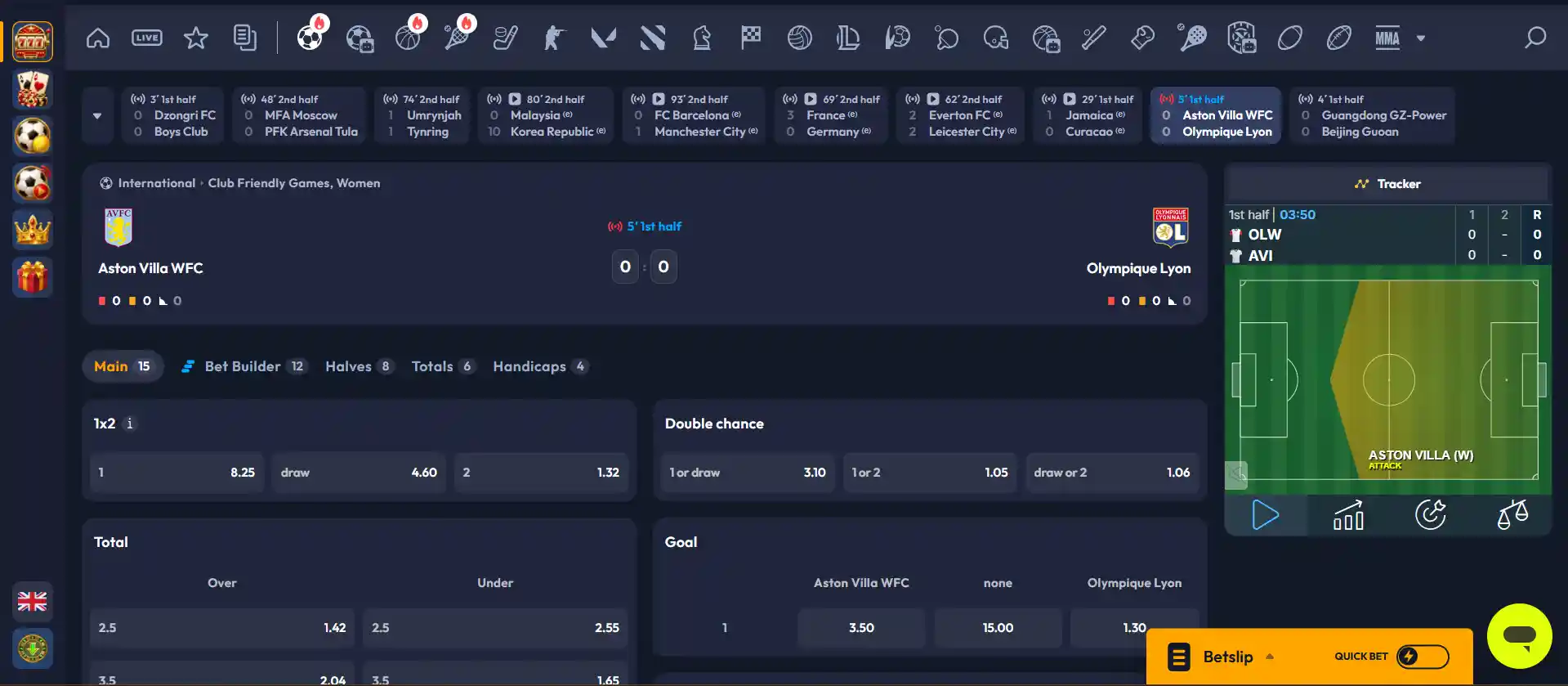Select the MMA sport icon
This screenshot has width=1568, height=686.
(1387, 38)
